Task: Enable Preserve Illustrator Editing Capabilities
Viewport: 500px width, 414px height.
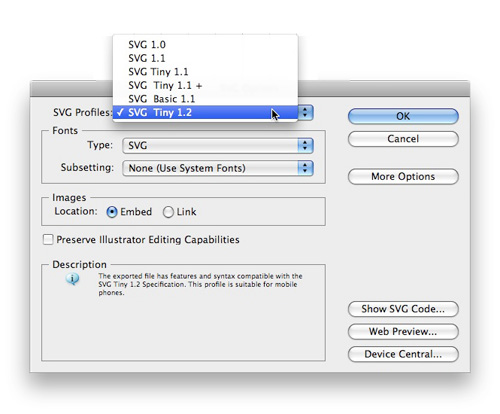Action: pyautogui.click(x=48, y=239)
